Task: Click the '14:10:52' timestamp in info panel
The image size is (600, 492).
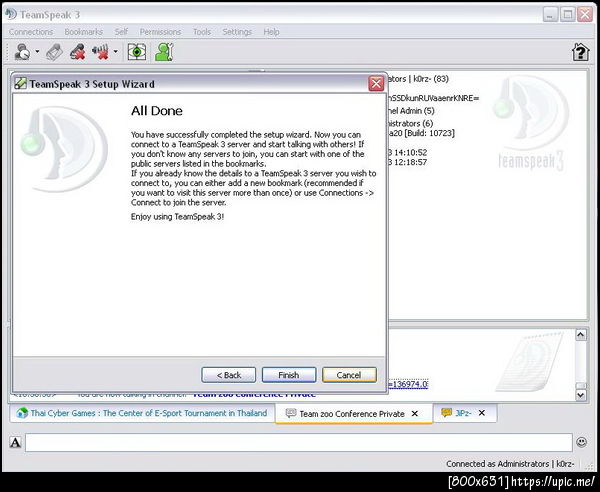Action: click(410, 152)
